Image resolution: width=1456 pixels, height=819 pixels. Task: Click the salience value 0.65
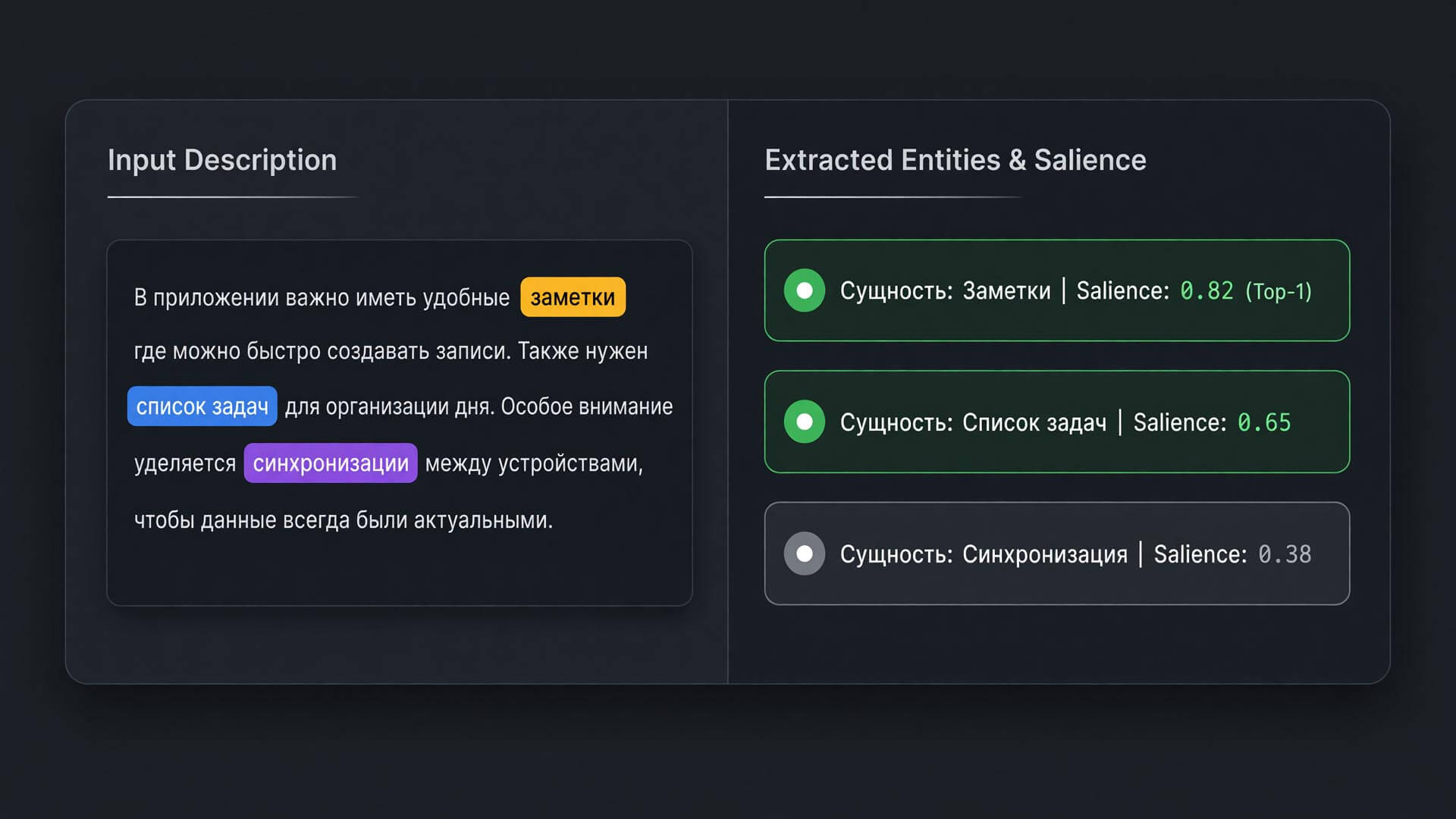click(1264, 422)
